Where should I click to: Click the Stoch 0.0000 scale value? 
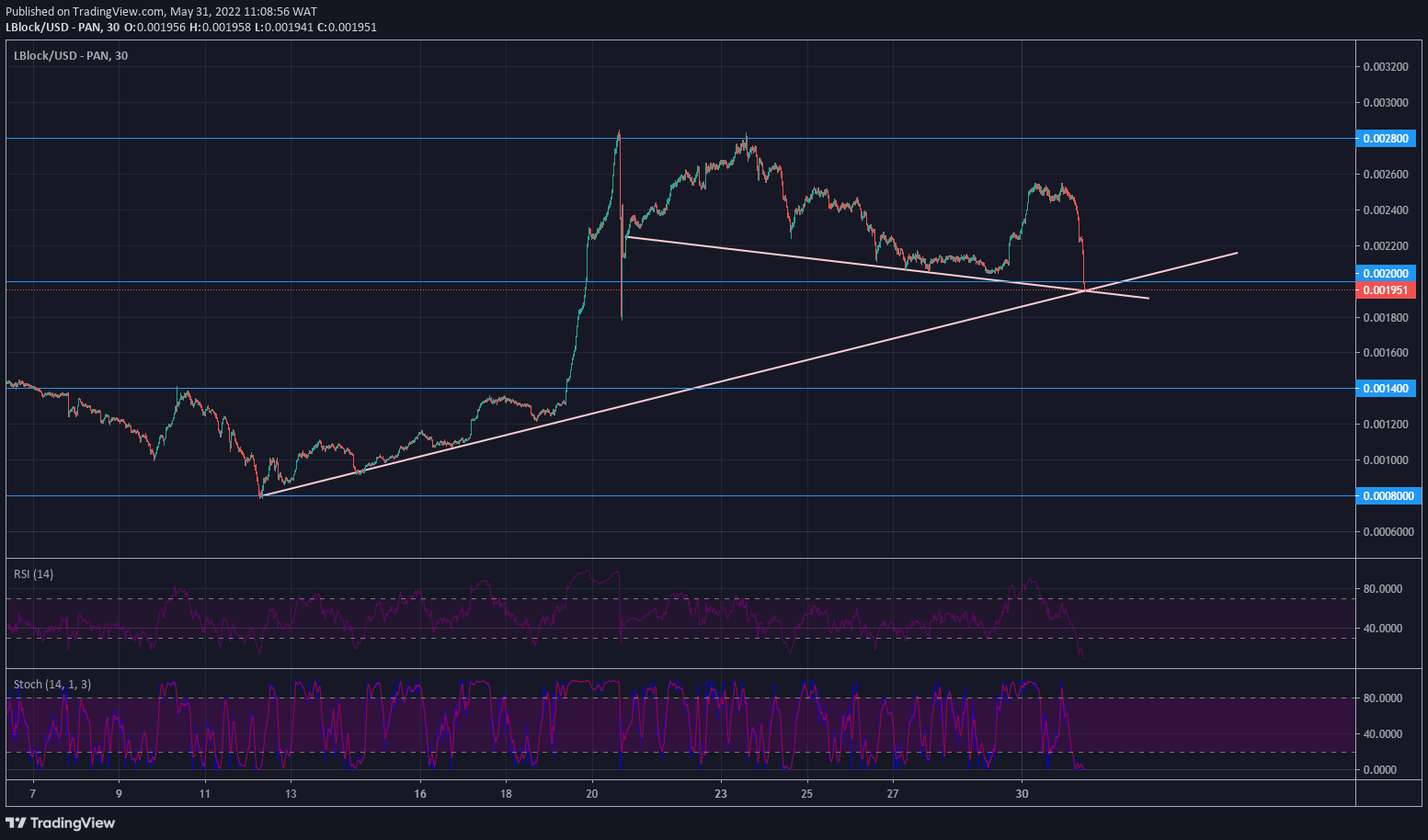1381,770
